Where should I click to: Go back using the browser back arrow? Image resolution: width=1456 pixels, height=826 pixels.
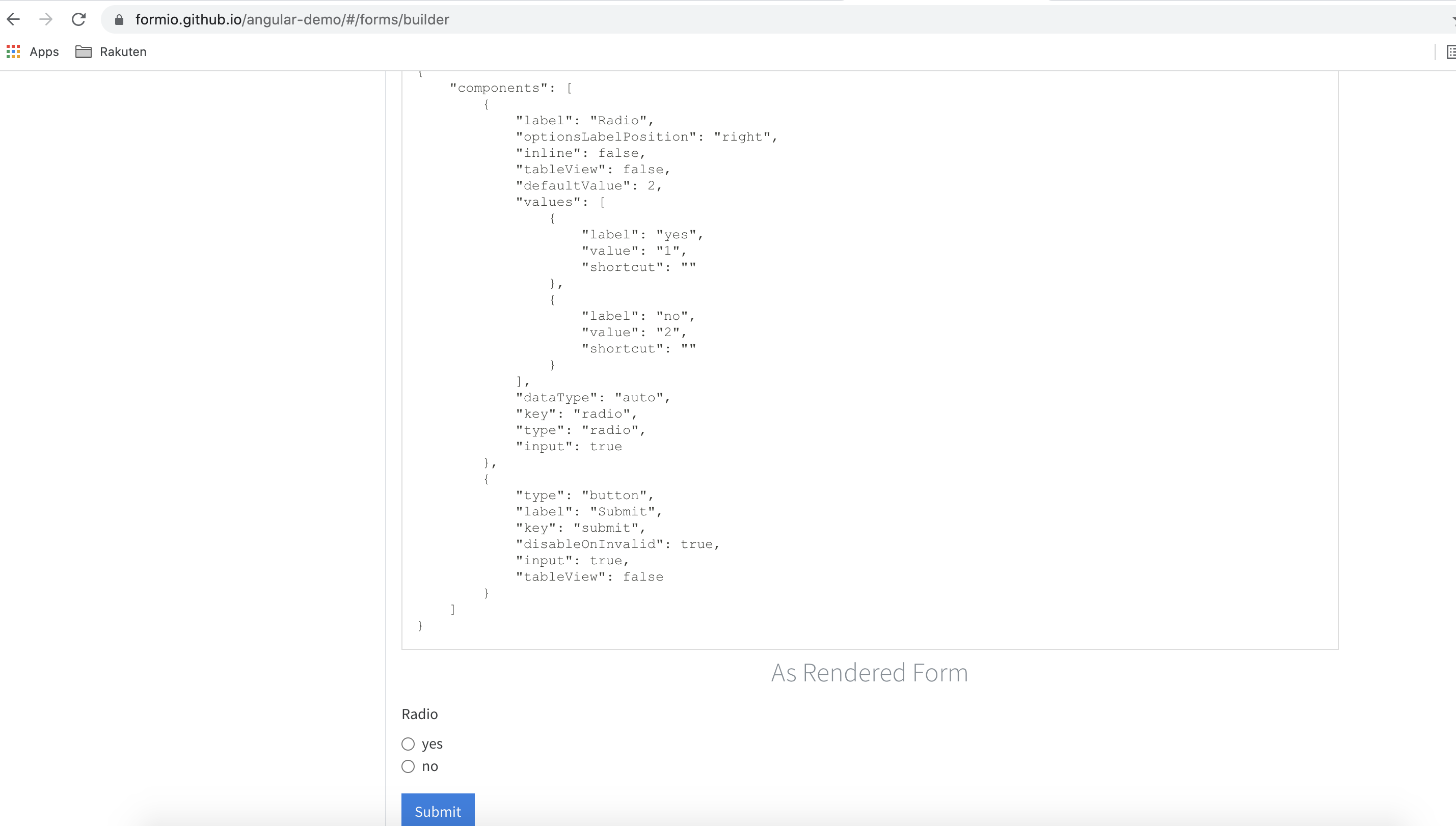[x=14, y=19]
